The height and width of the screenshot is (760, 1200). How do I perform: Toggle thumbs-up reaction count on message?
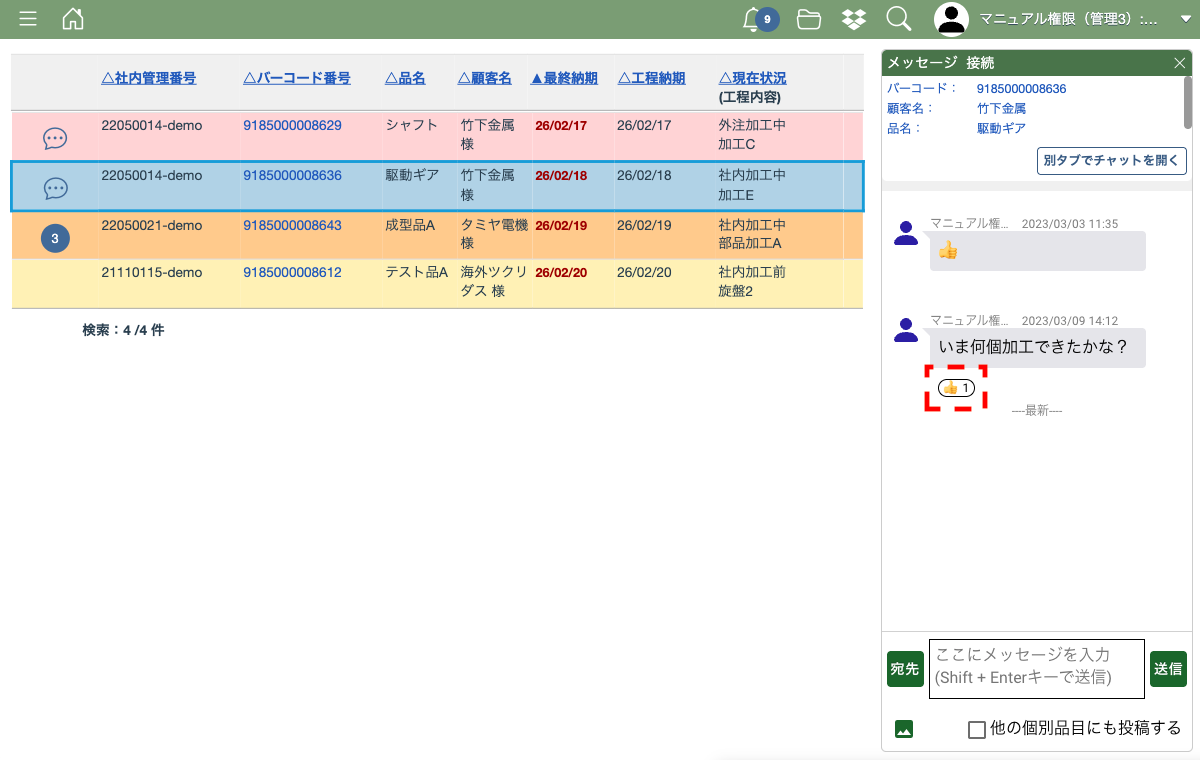click(x=956, y=388)
